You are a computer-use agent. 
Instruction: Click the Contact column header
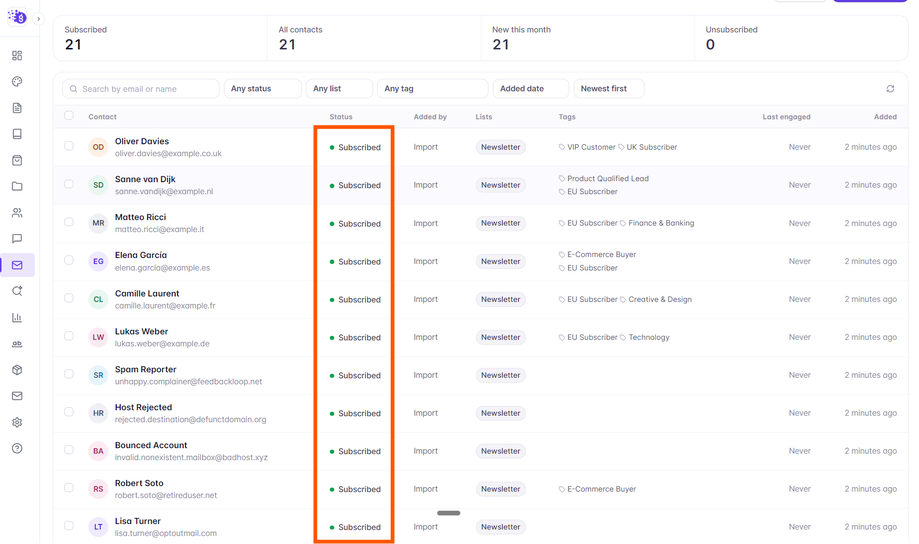pyautogui.click(x=103, y=117)
